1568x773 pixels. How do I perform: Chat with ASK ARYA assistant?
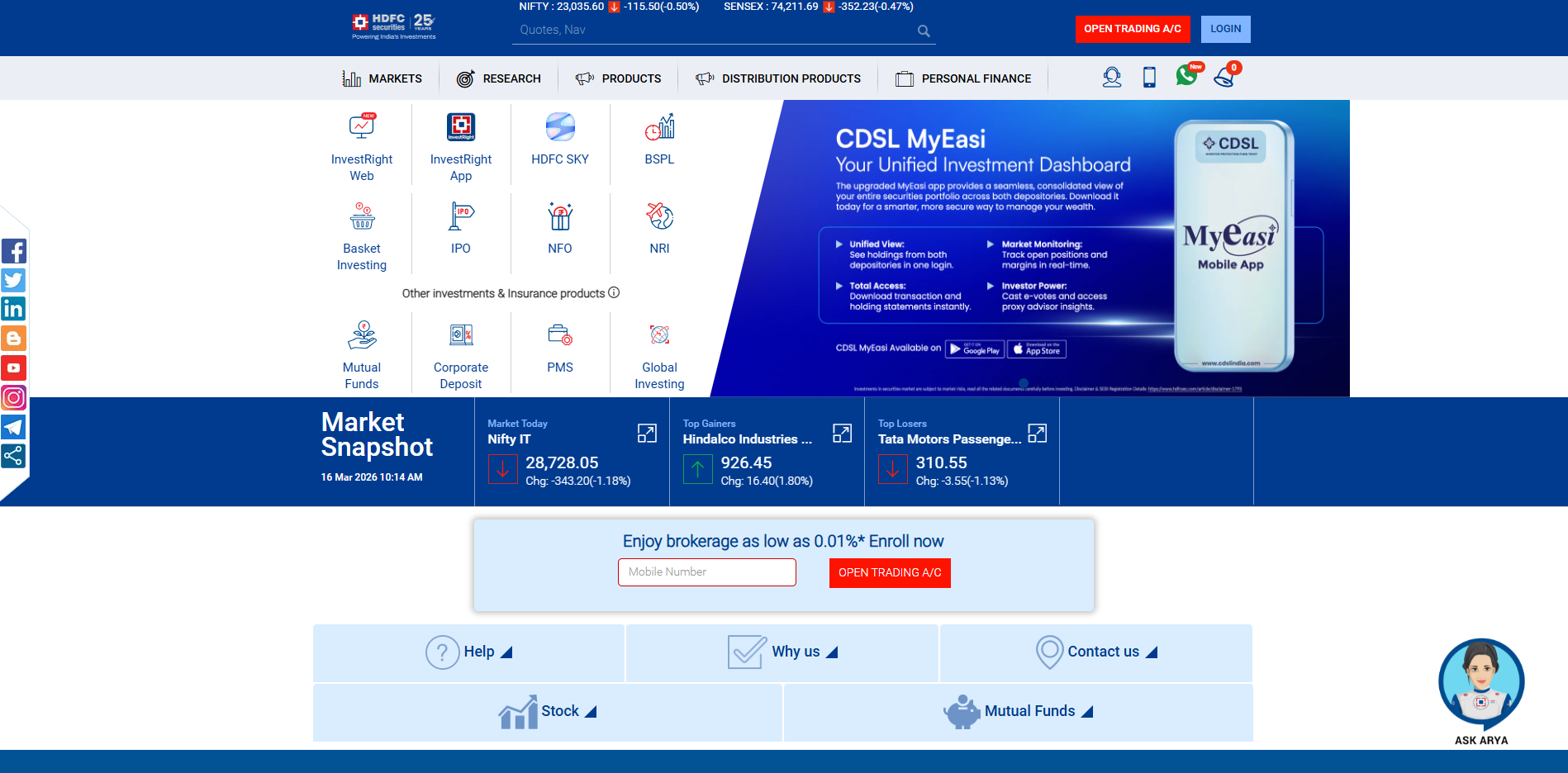1481,692
